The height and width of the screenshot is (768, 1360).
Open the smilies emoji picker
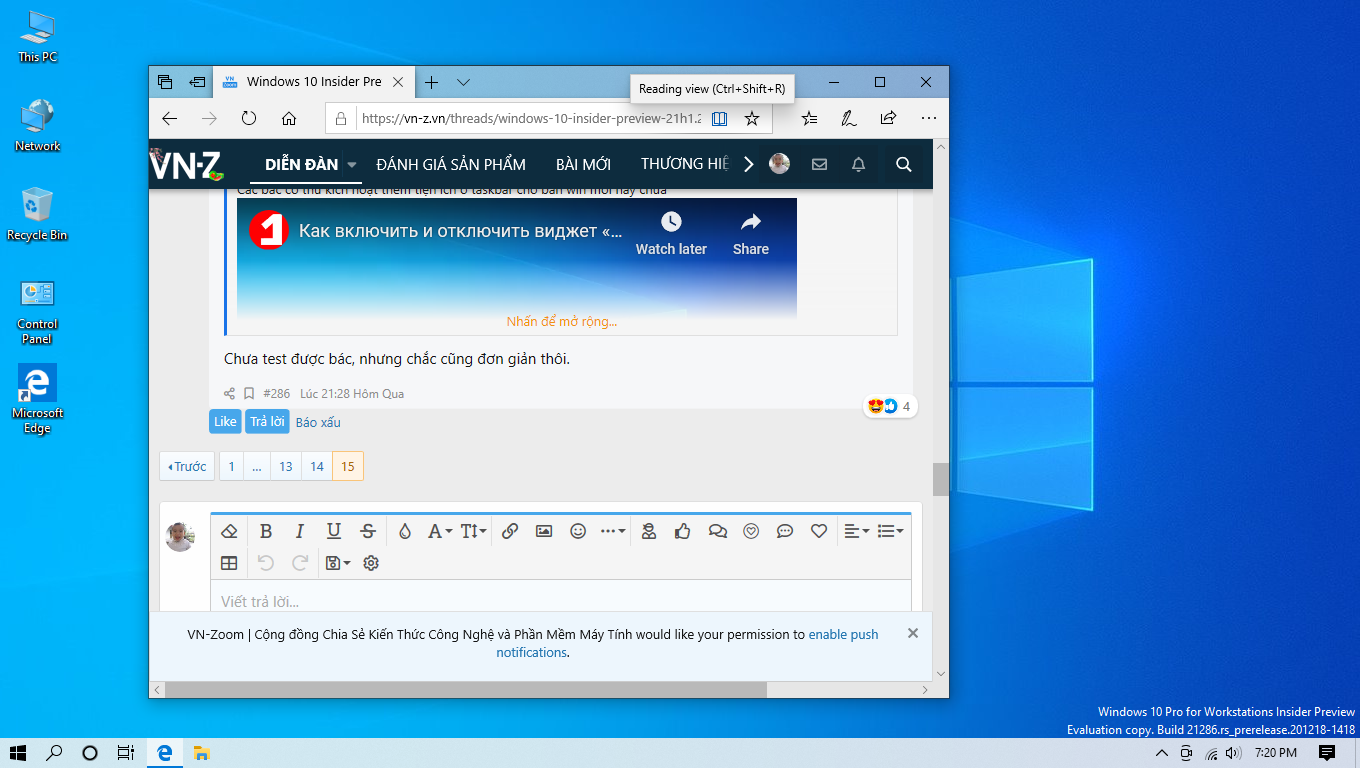coord(578,531)
